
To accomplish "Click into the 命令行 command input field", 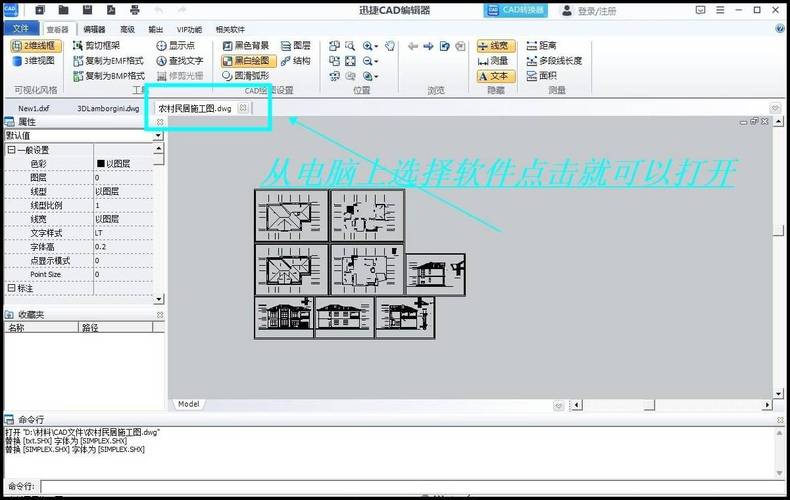I will coord(400,487).
